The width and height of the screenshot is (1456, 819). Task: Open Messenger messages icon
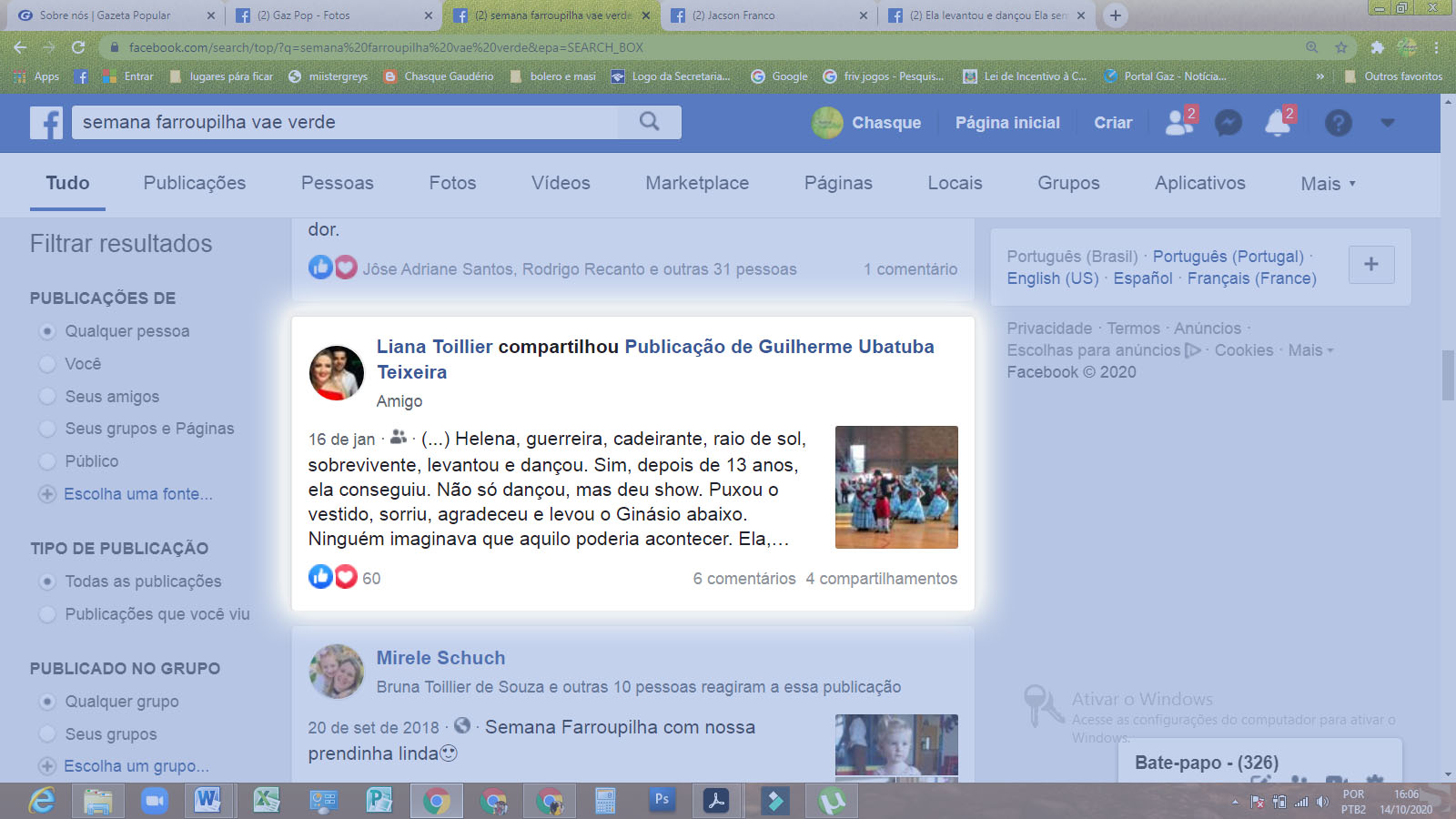[1228, 123]
